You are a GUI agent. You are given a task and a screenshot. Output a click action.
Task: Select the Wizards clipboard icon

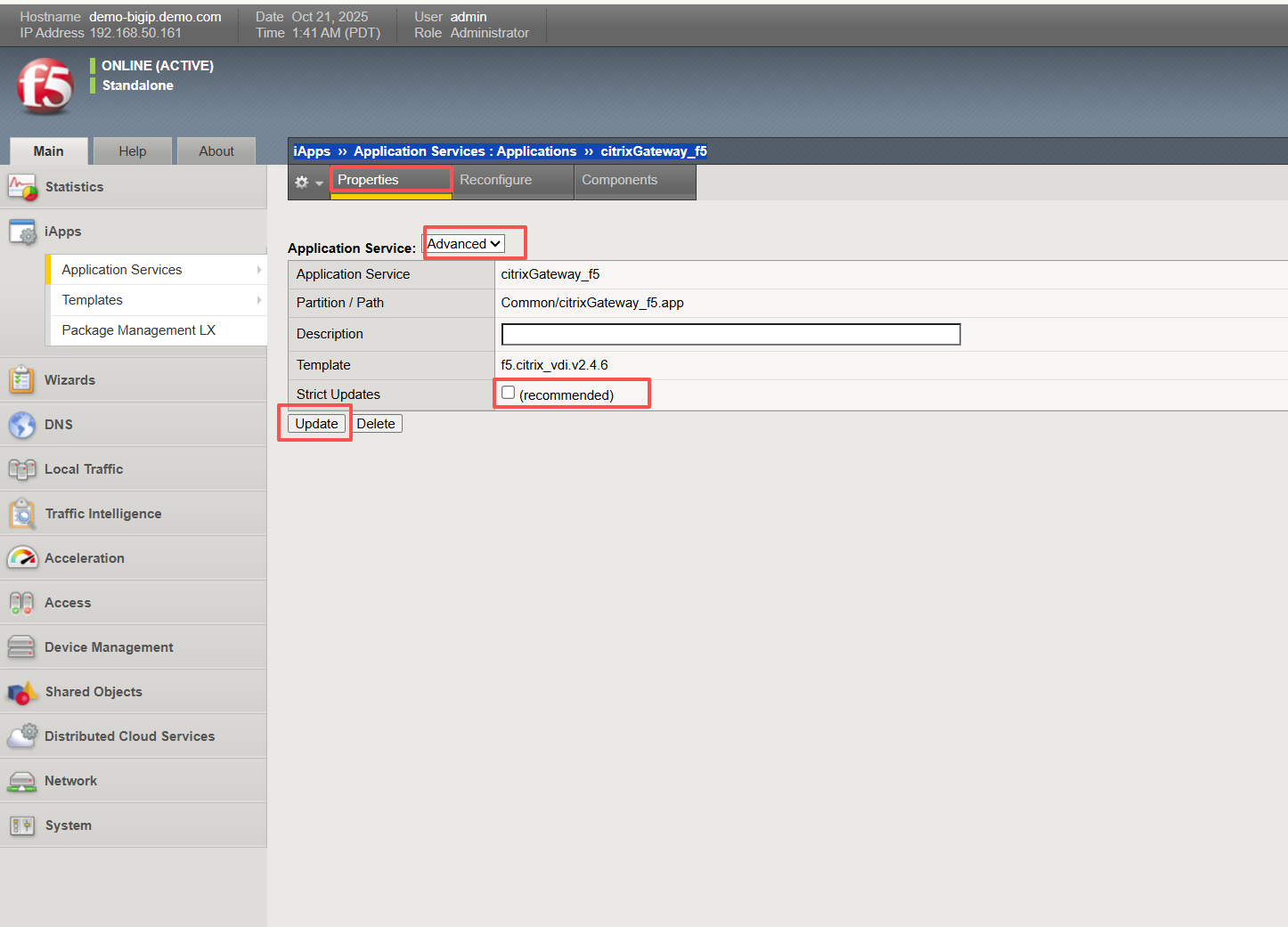21,378
